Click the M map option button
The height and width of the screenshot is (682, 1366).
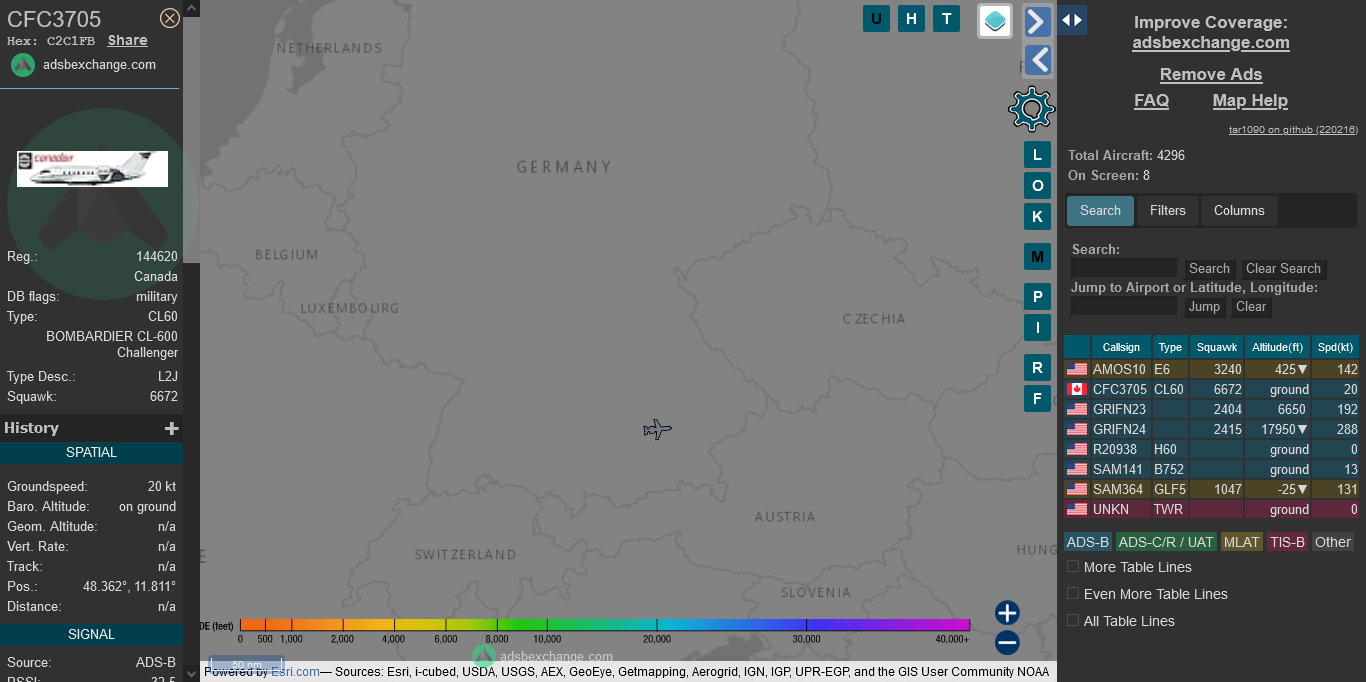pos(1037,257)
